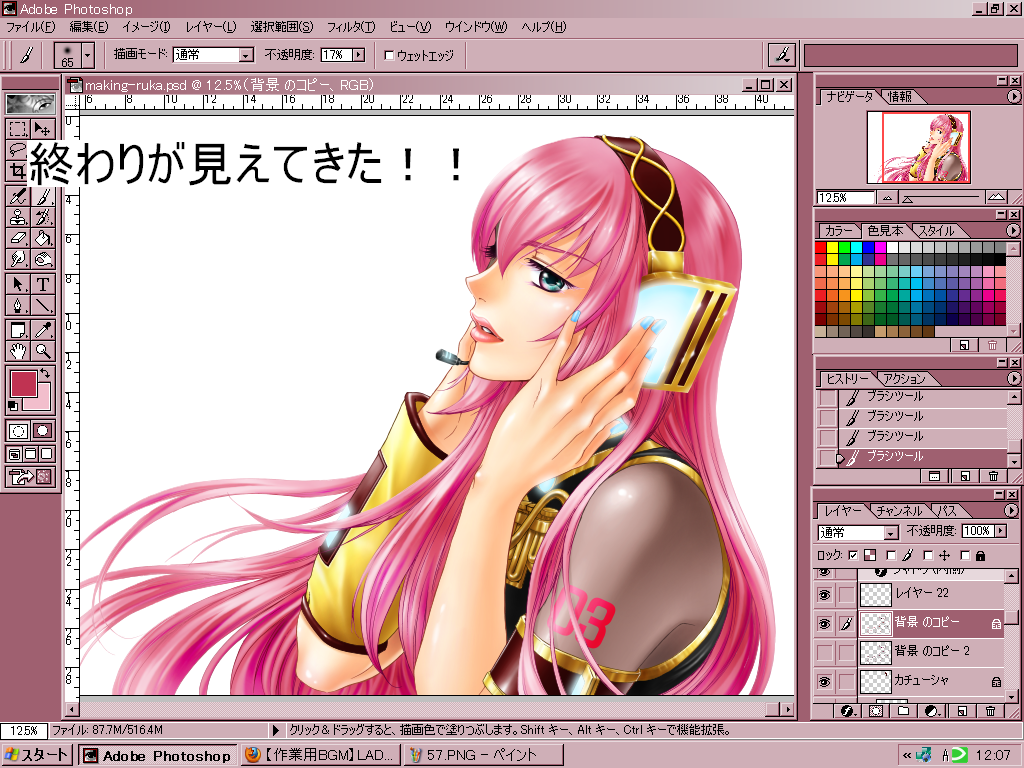Activate the Zoom magnifier tool
Image resolution: width=1024 pixels, height=768 pixels.
pos(43,351)
